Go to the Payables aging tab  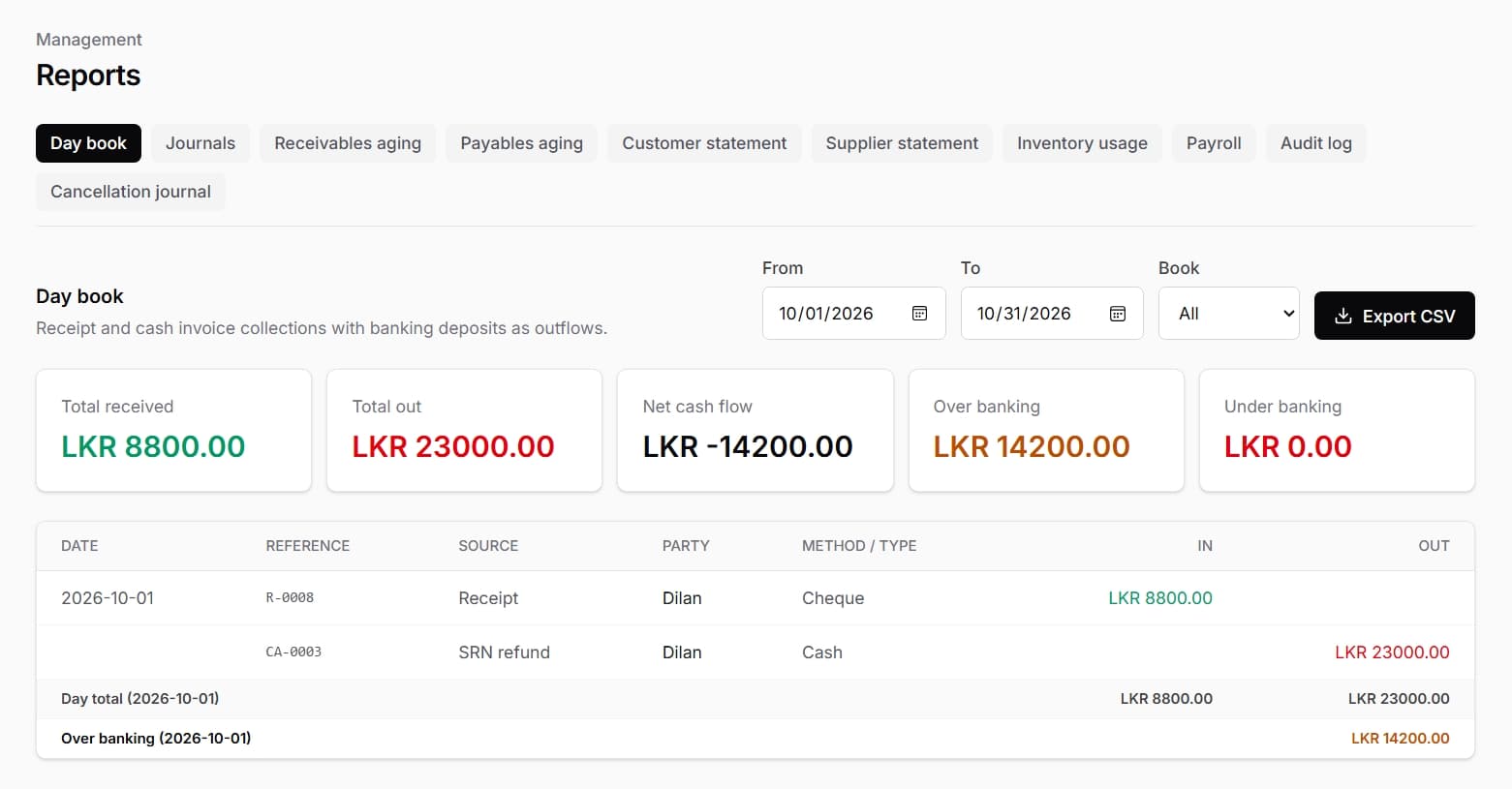point(521,143)
